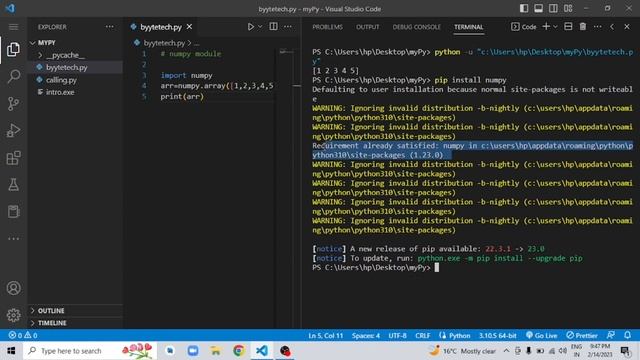640x360 pixels.
Task: Select interpreter 3.10.5 64-bit
Action: 498,336
